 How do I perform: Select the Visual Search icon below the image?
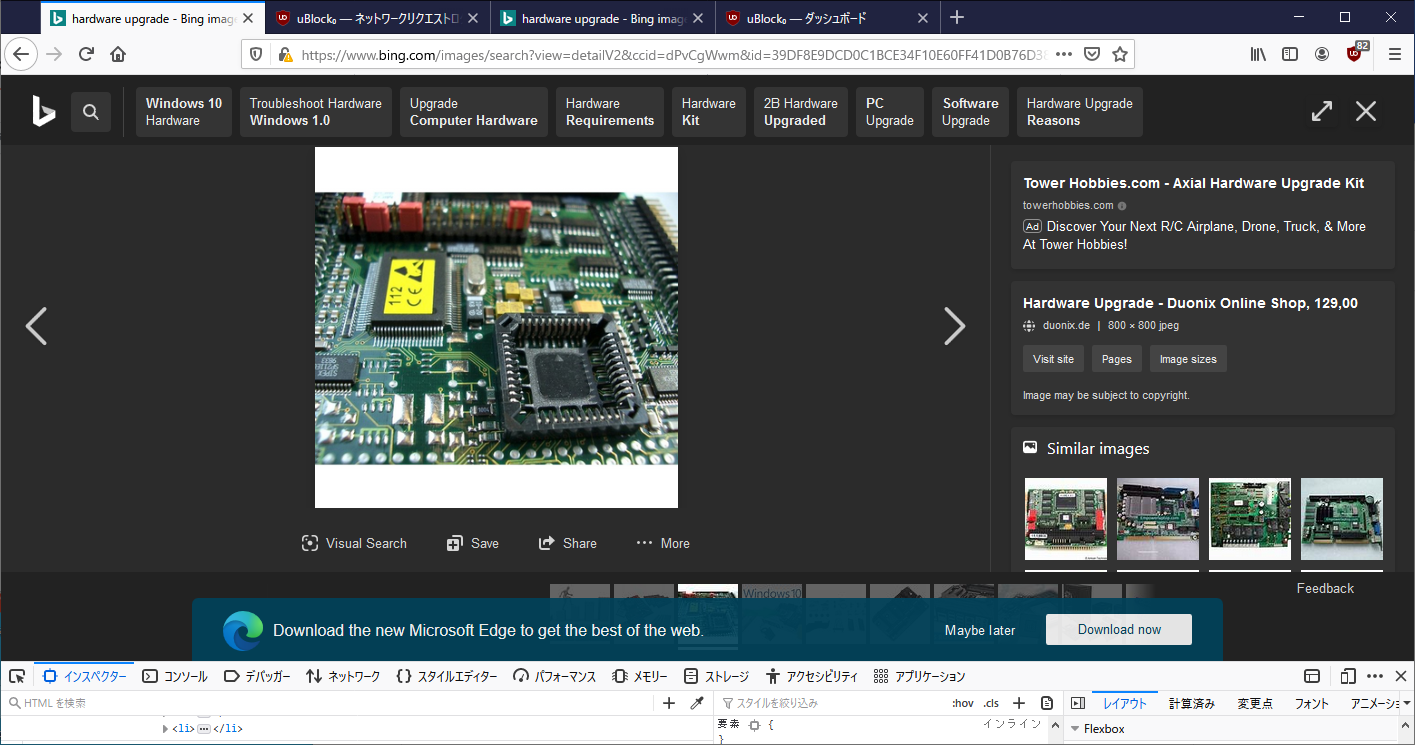click(x=354, y=543)
